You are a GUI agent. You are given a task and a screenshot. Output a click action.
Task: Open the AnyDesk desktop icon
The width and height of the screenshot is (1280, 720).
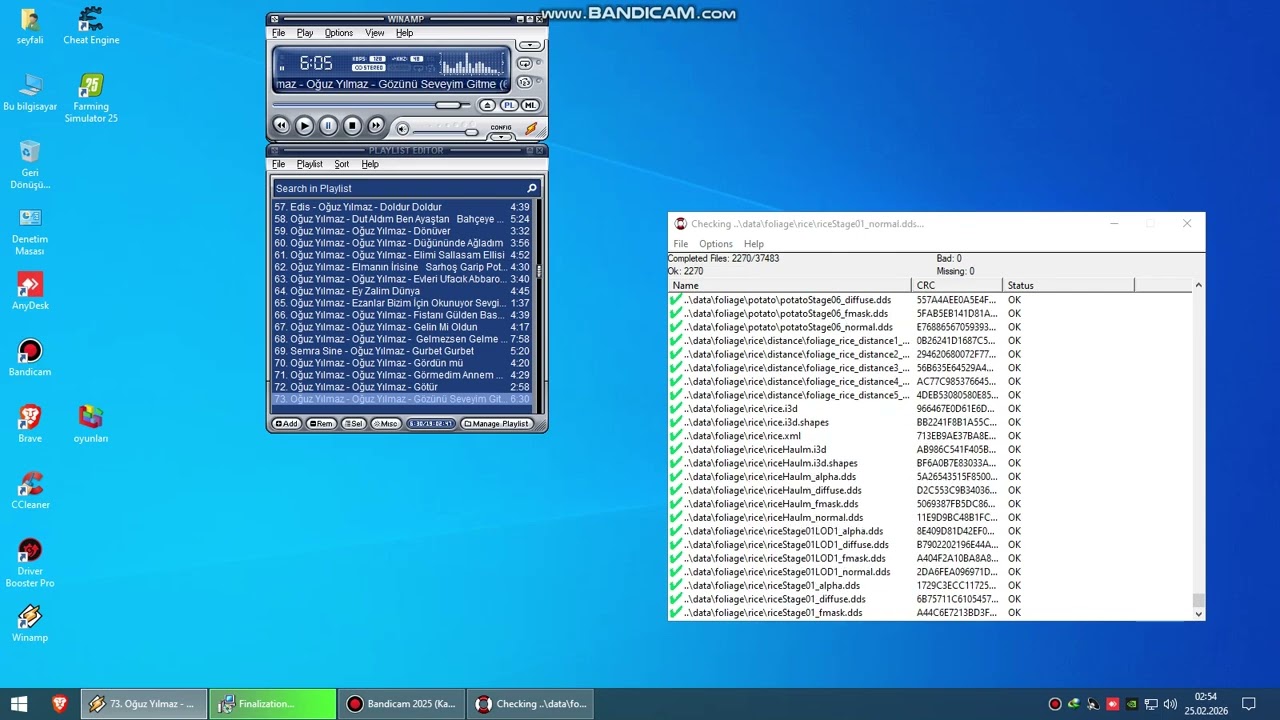pos(30,292)
